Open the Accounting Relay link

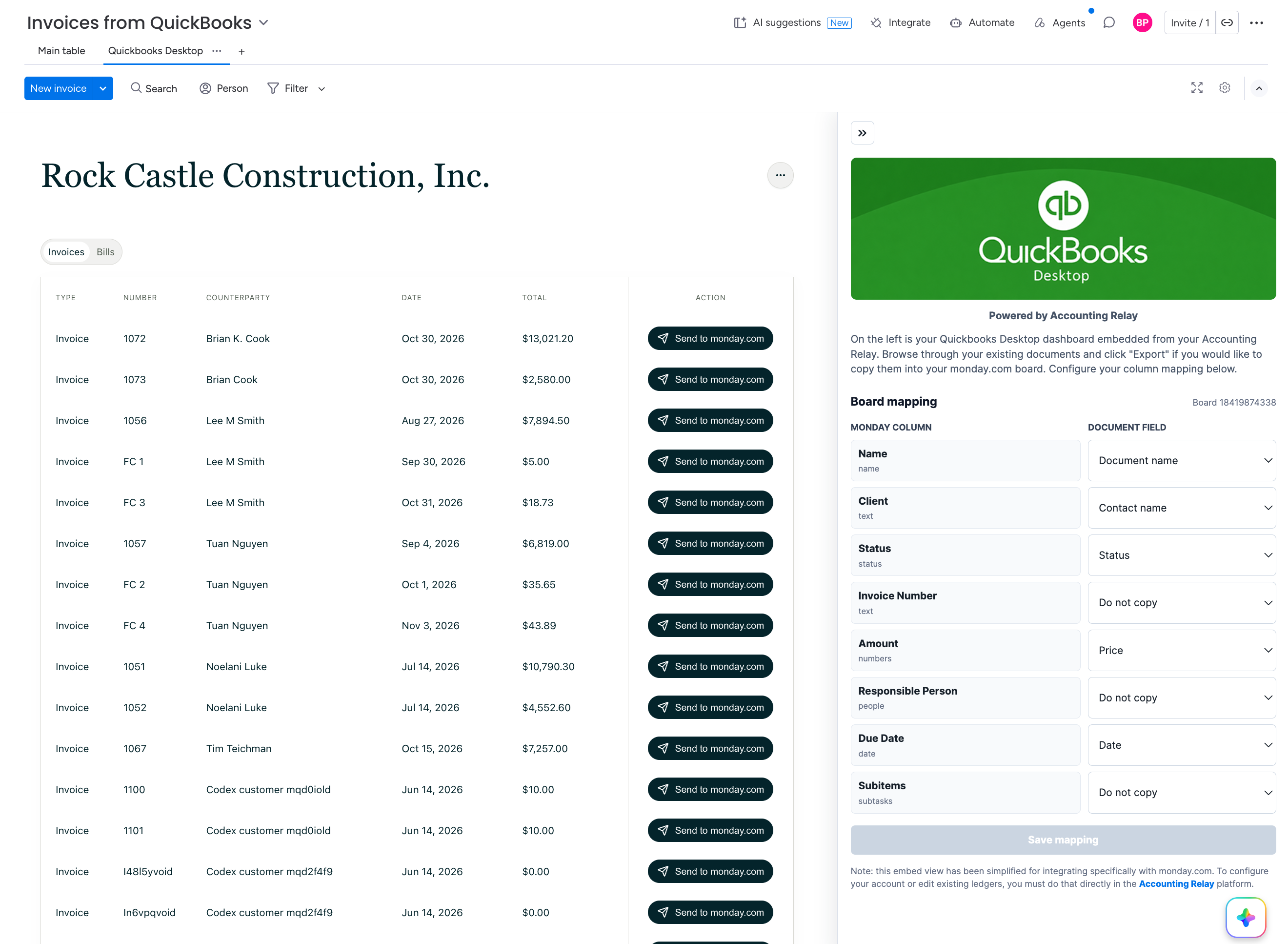(x=1176, y=883)
